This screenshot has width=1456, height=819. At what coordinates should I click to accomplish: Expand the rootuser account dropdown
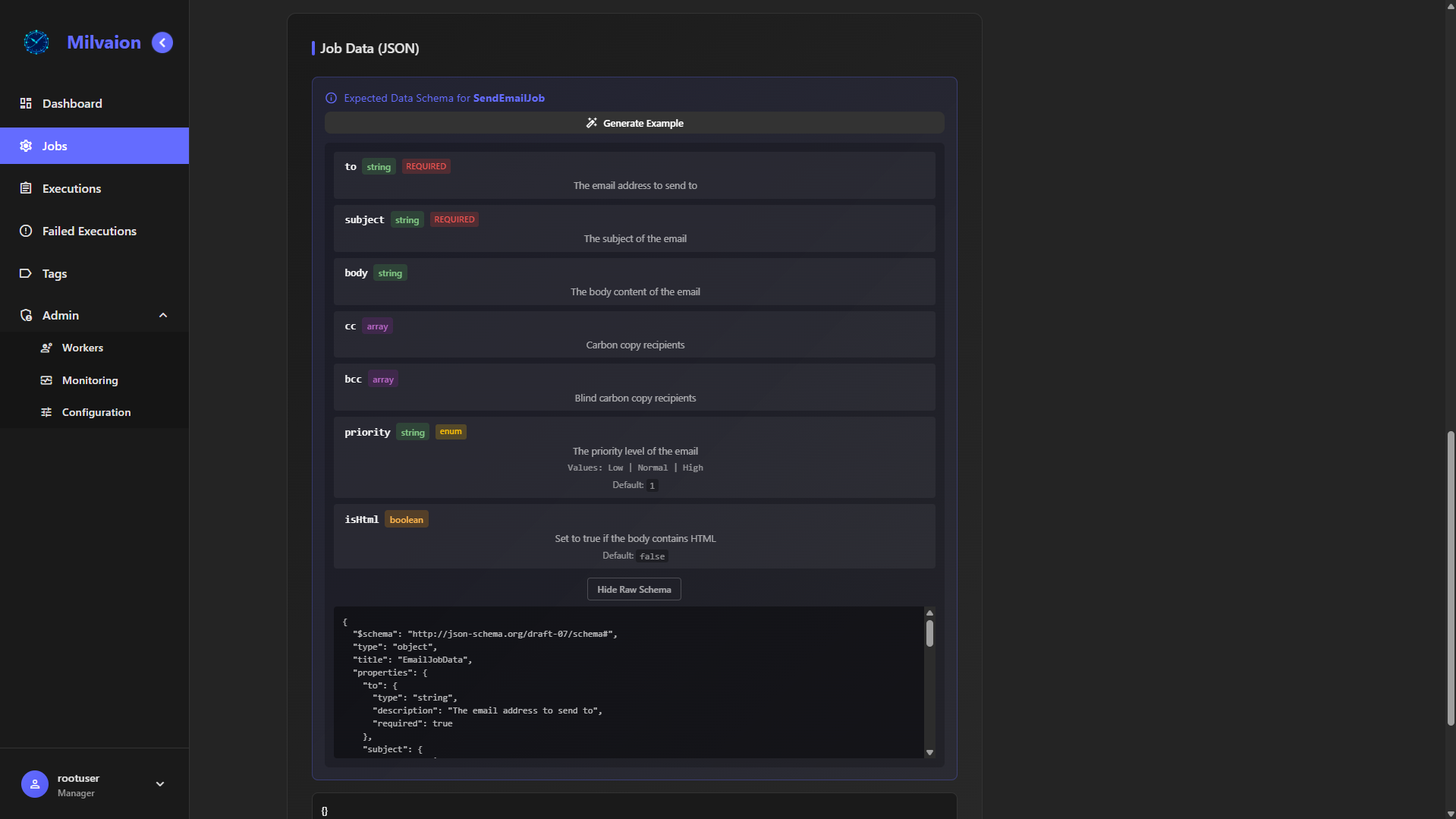(160, 784)
